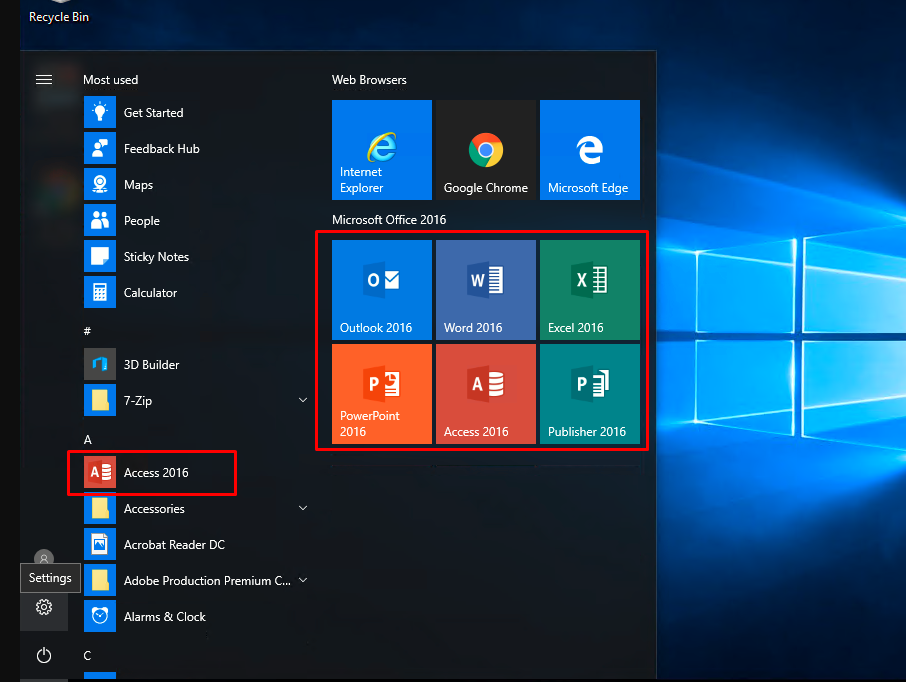The width and height of the screenshot is (906, 682).
Task: Click the user account icon
Action: pos(44,558)
